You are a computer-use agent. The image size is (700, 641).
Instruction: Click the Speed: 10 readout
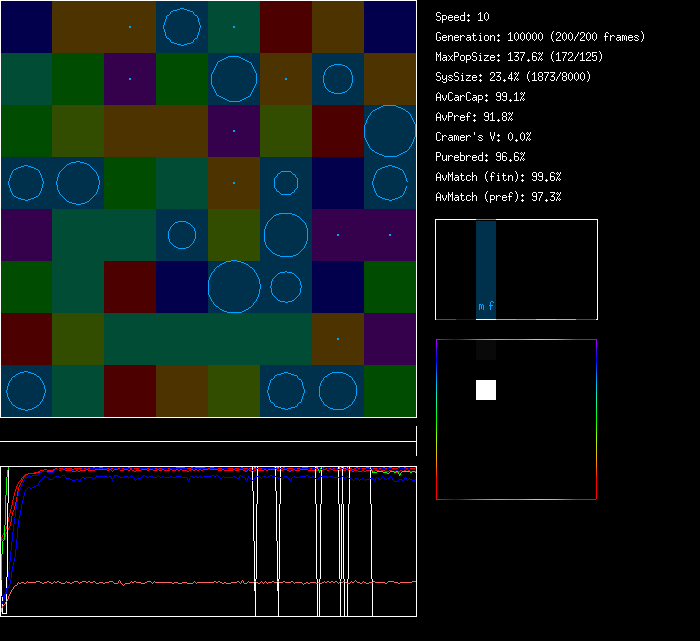tap(462, 17)
